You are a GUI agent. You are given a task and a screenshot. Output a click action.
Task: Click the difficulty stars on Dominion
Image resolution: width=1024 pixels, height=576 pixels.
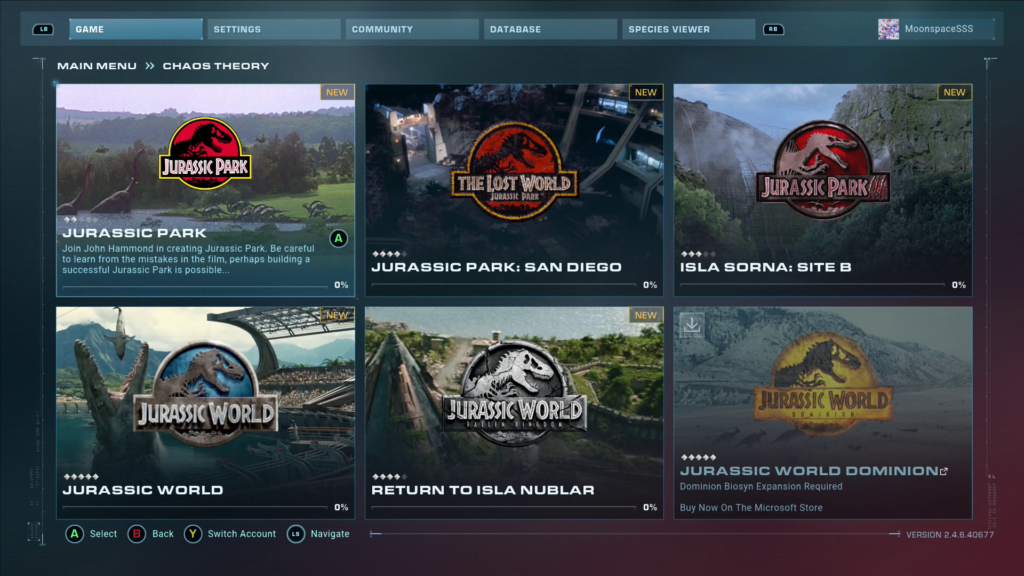(698, 457)
